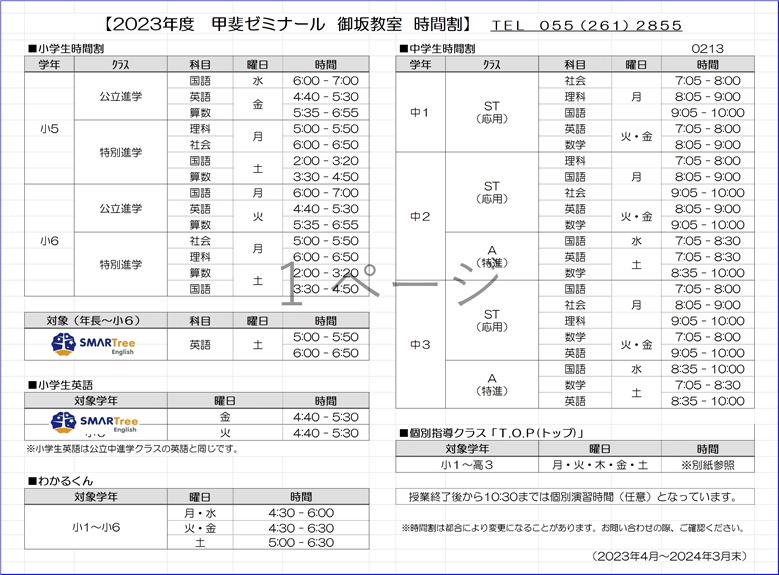Click 火 weekday cell in 小学生英語 table

(x=225, y=433)
